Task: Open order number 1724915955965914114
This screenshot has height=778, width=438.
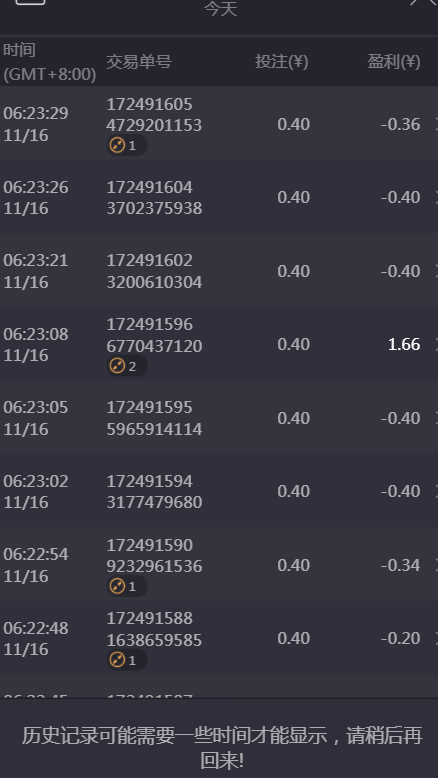Action: pos(154,418)
